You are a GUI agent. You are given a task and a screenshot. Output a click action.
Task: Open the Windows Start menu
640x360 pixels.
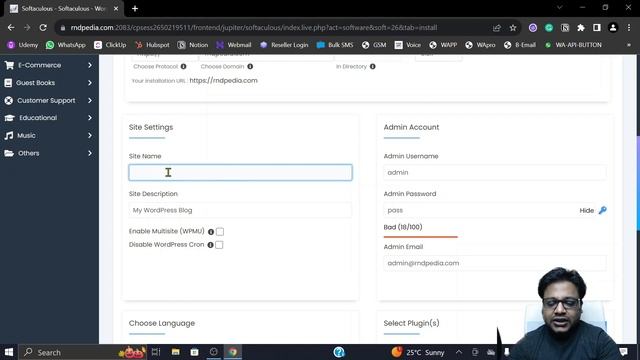(9, 352)
